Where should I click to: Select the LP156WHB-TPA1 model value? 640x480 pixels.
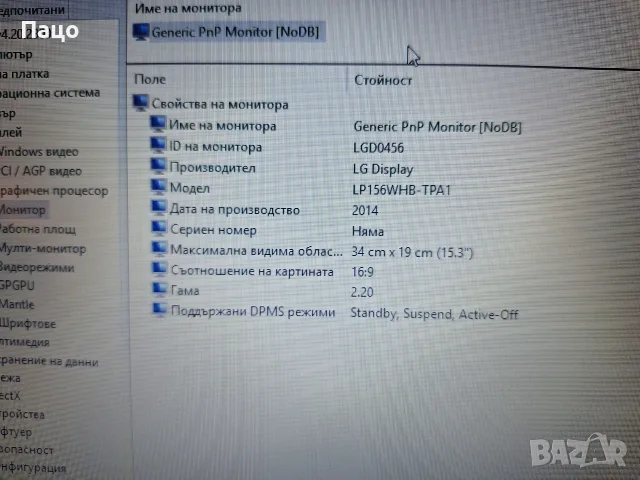coord(402,190)
